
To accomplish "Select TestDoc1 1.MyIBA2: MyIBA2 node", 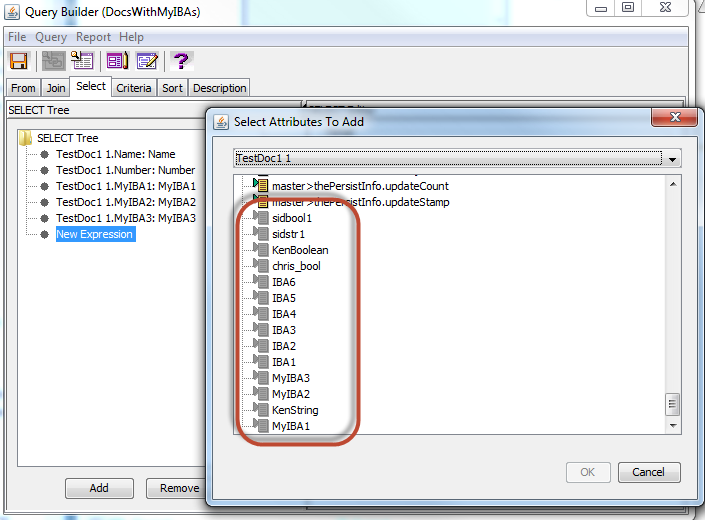I will click(x=126, y=202).
